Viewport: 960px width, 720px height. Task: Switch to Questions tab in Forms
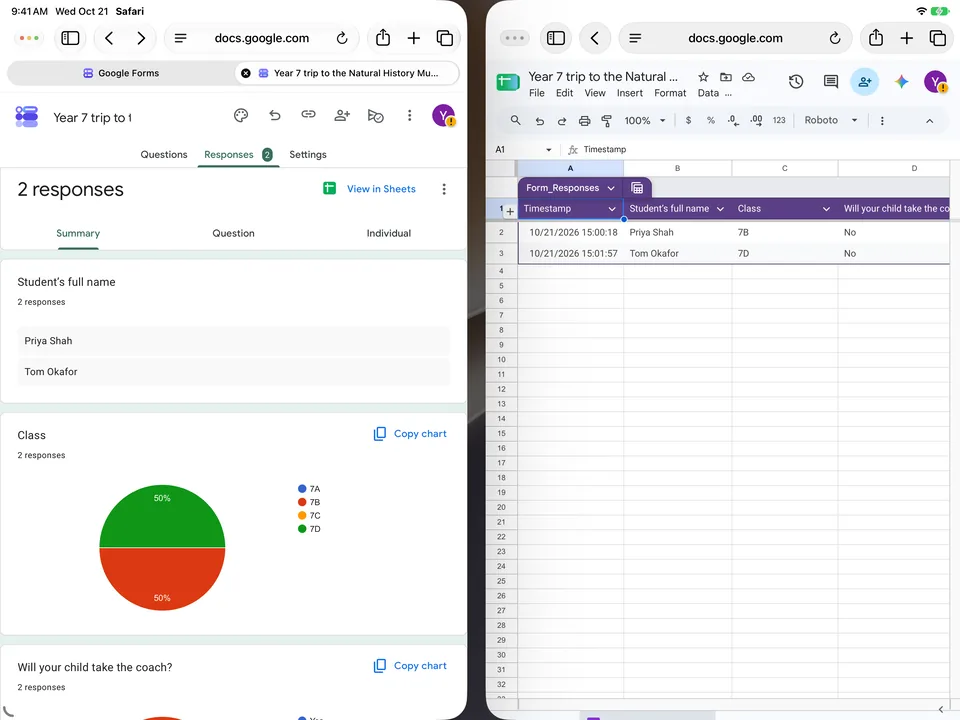click(x=164, y=154)
